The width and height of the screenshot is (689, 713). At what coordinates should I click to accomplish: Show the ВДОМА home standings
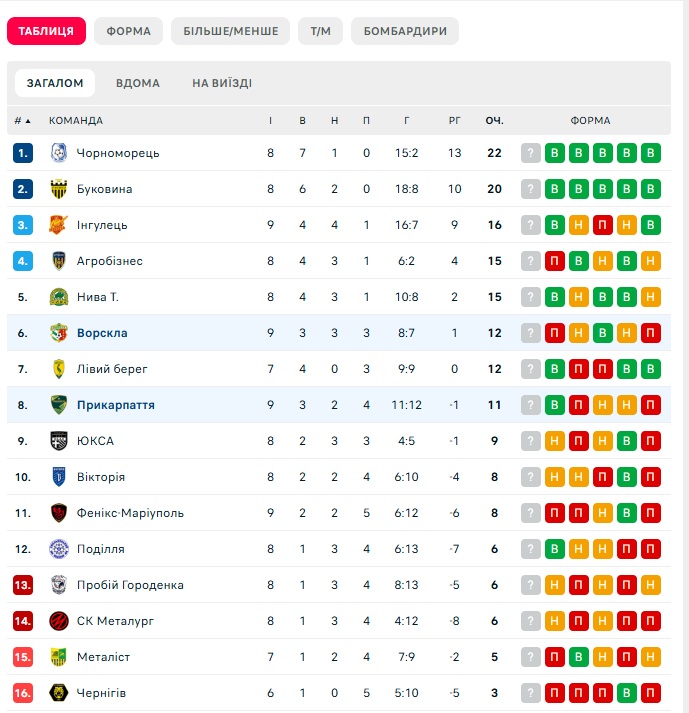pyautogui.click(x=137, y=83)
